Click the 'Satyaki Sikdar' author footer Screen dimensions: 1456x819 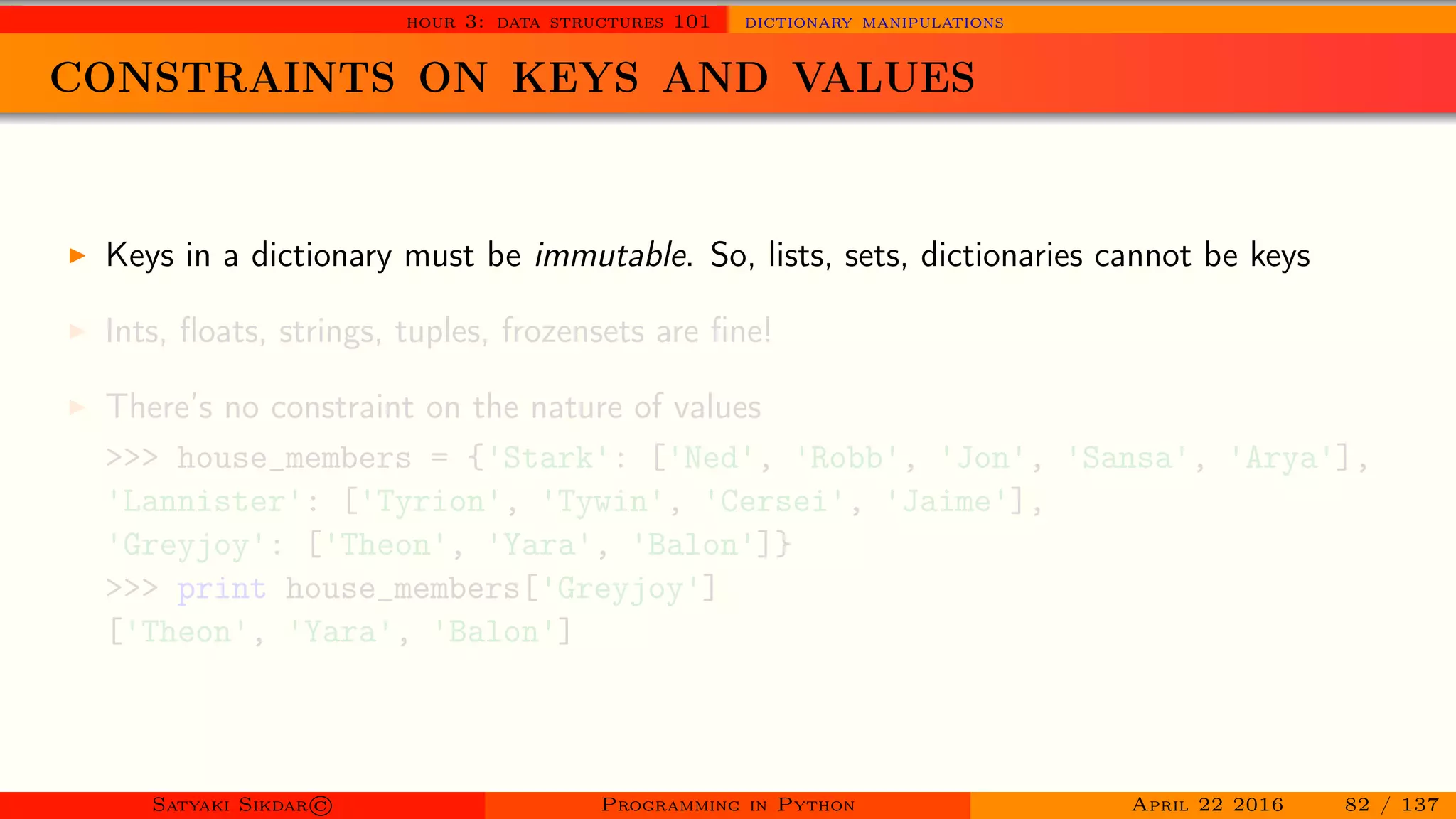click(x=242, y=805)
